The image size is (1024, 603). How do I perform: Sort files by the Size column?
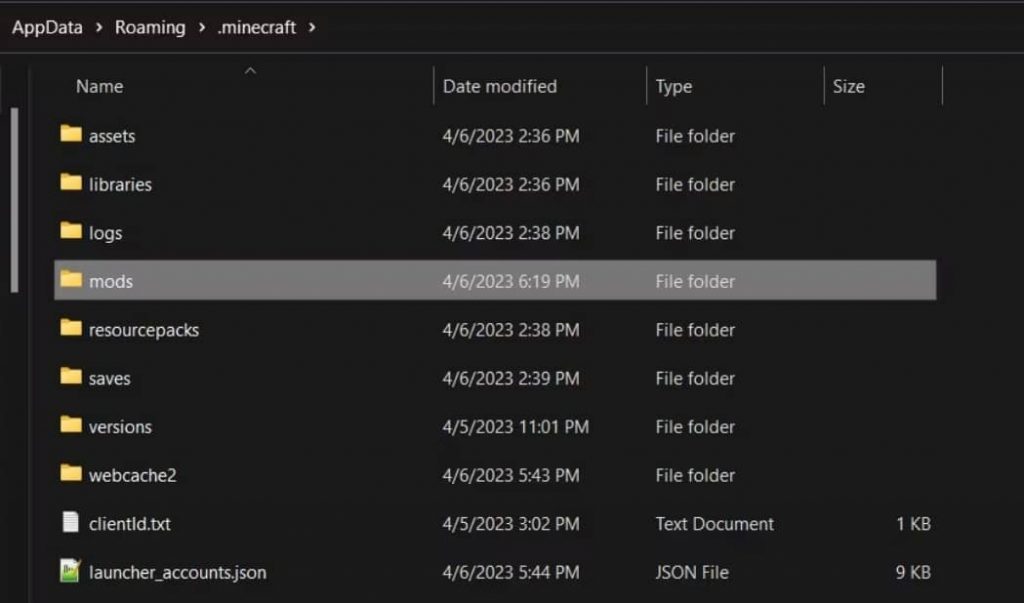(849, 86)
